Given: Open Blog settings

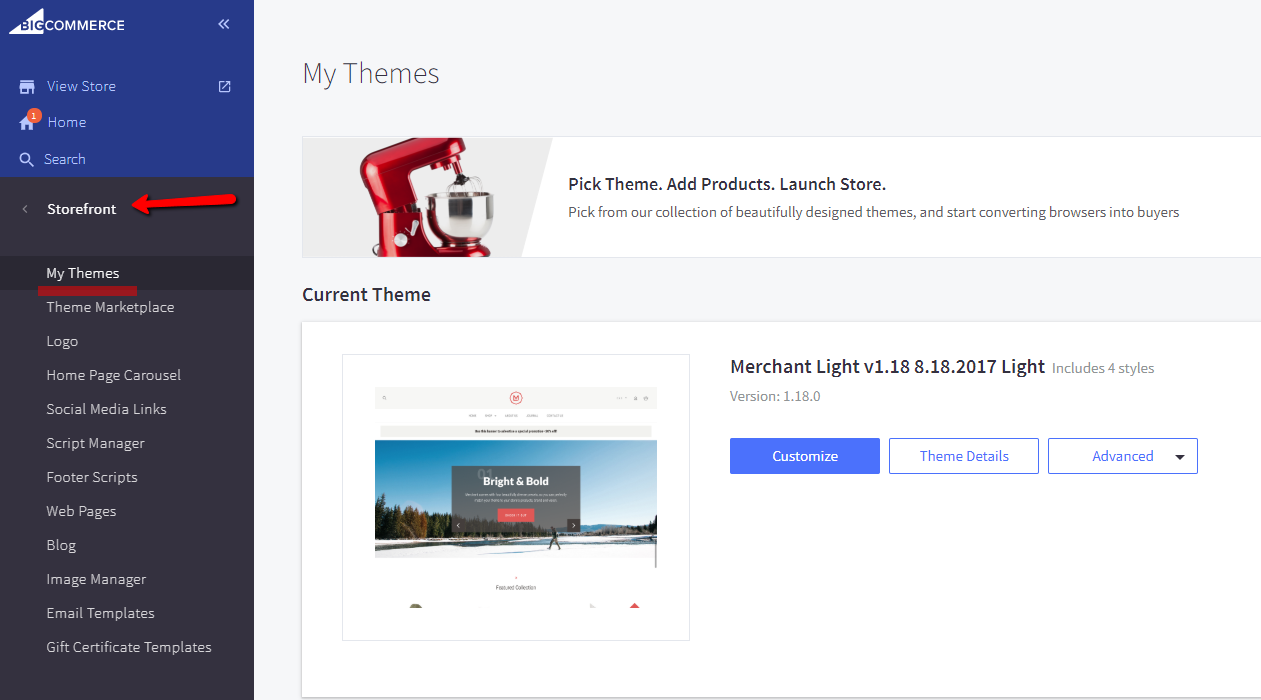Looking at the screenshot, I should pos(61,545).
